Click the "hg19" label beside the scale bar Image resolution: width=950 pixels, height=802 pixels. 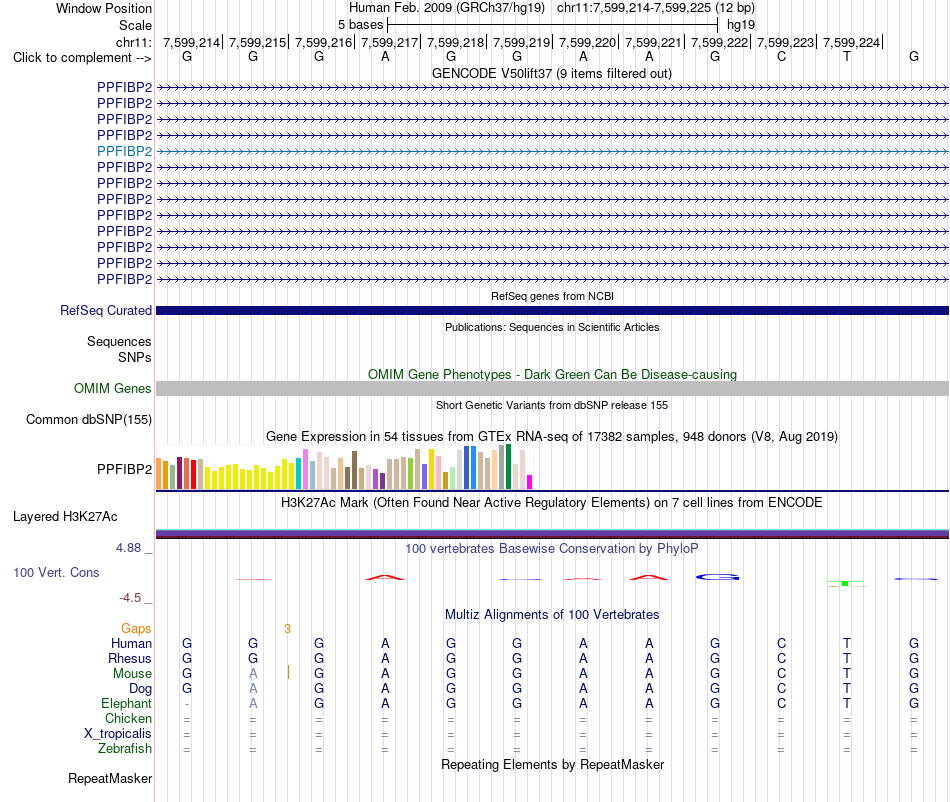(x=741, y=25)
